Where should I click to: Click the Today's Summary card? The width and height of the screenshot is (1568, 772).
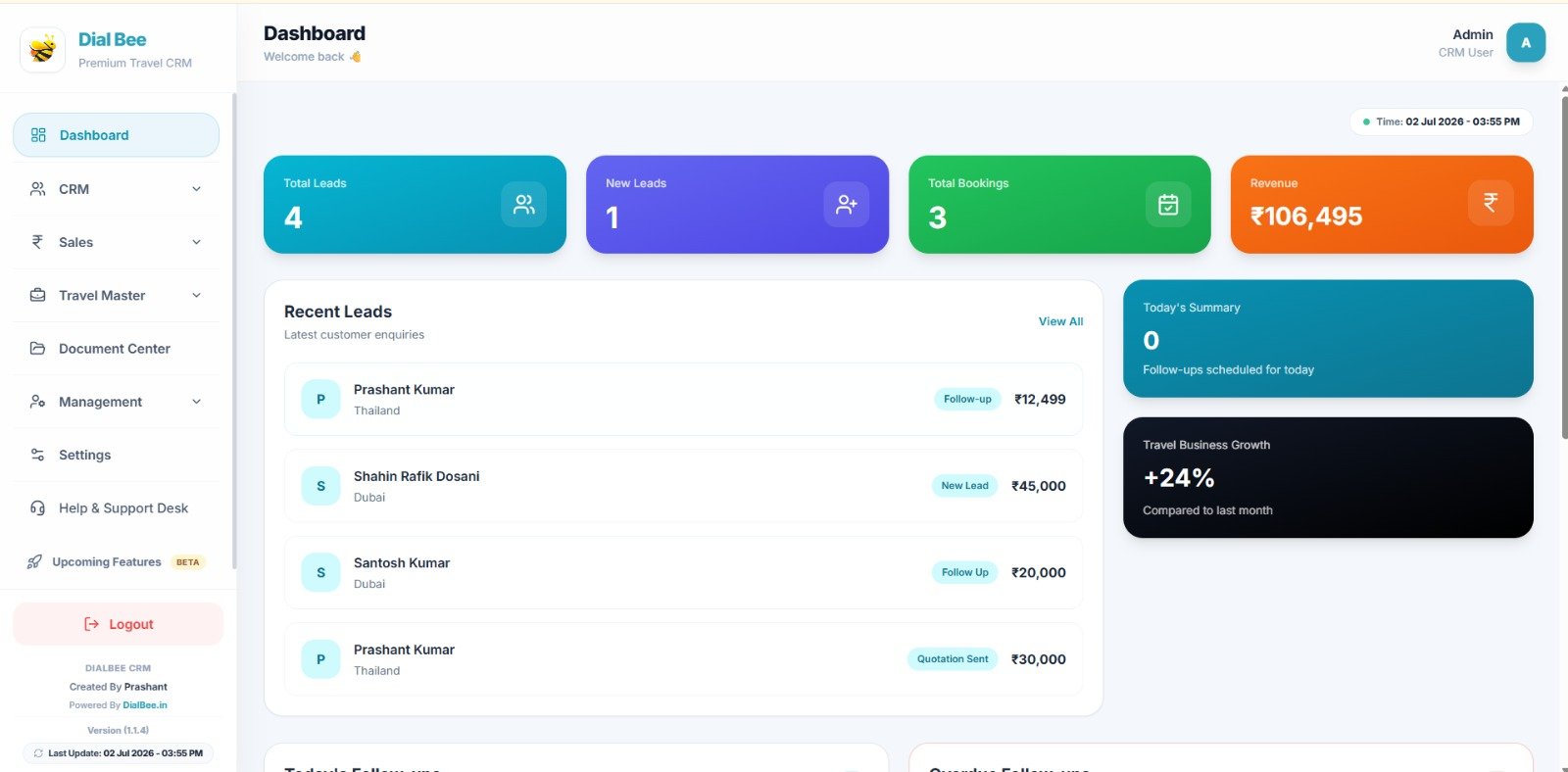[1328, 338]
